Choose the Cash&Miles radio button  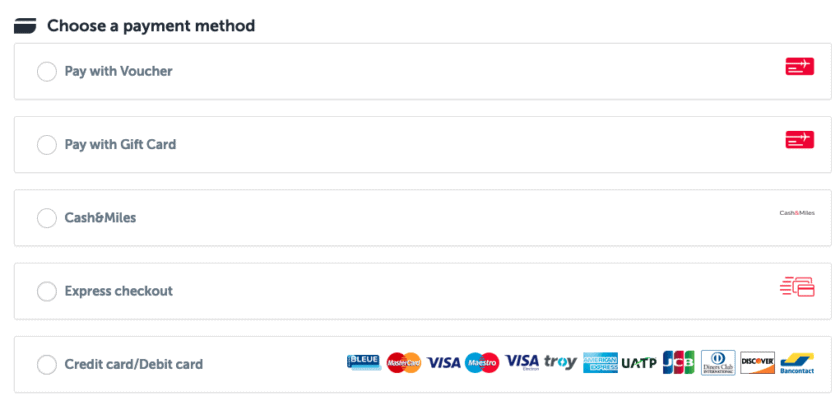pos(46,218)
